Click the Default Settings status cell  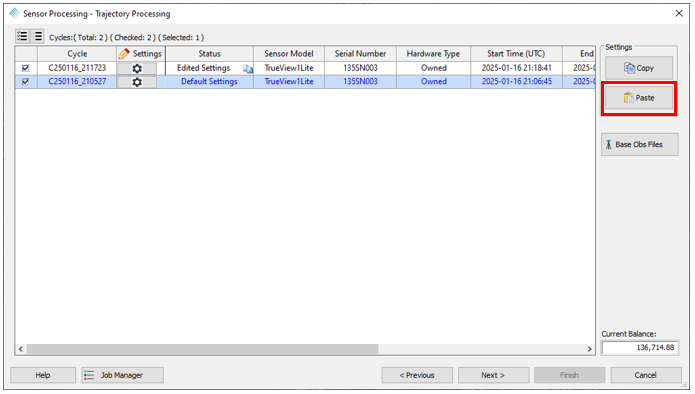[209, 82]
